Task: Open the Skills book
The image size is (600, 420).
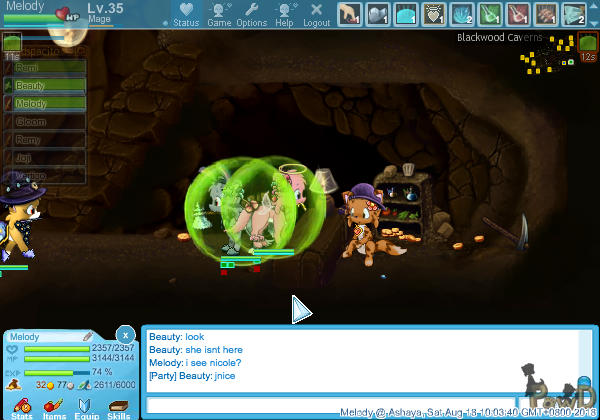Action: click(x=118, y=407)
